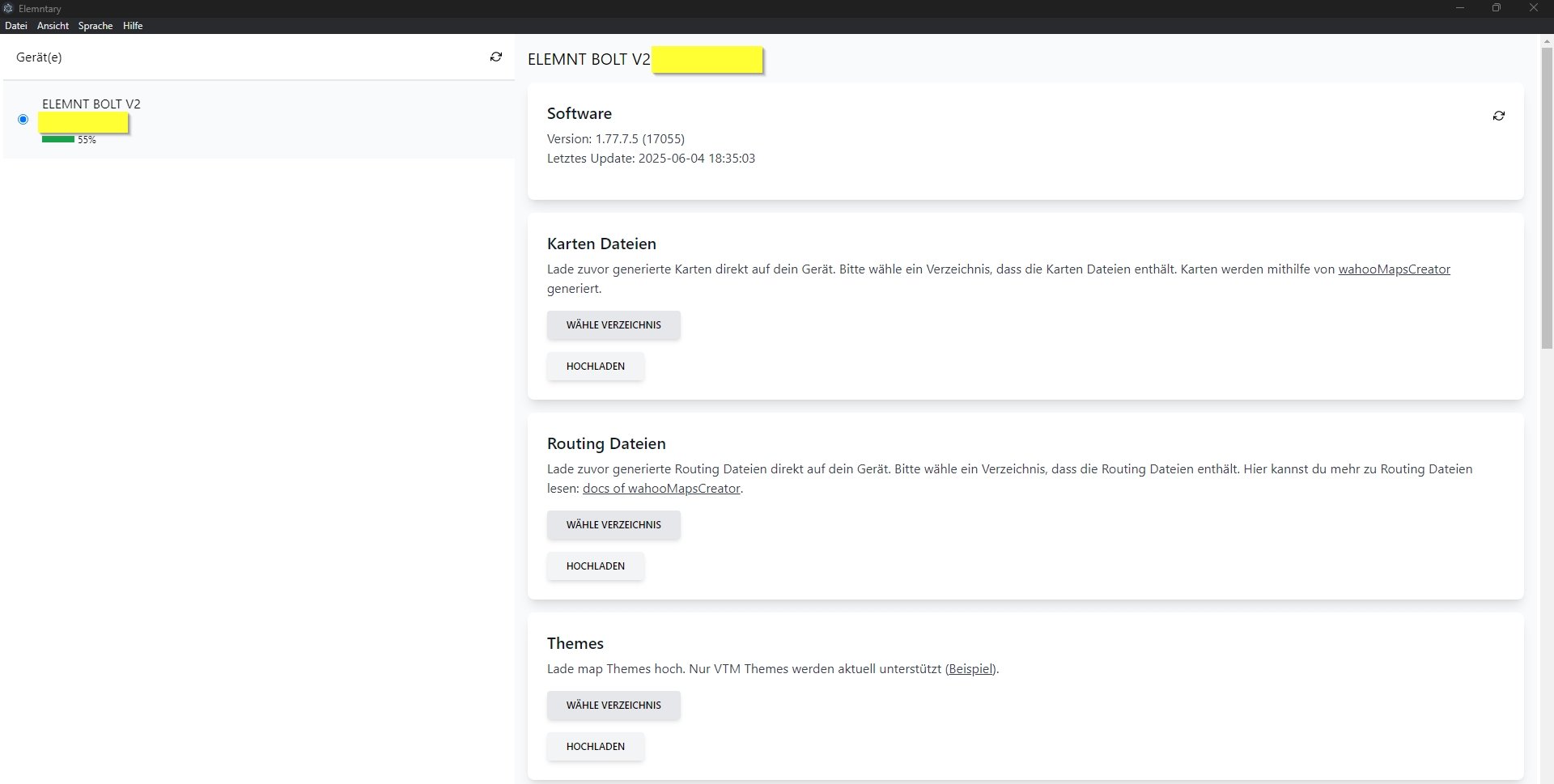Choose directory for Themes
This screenshot has height=784, width=1554.
coord(614,706)
